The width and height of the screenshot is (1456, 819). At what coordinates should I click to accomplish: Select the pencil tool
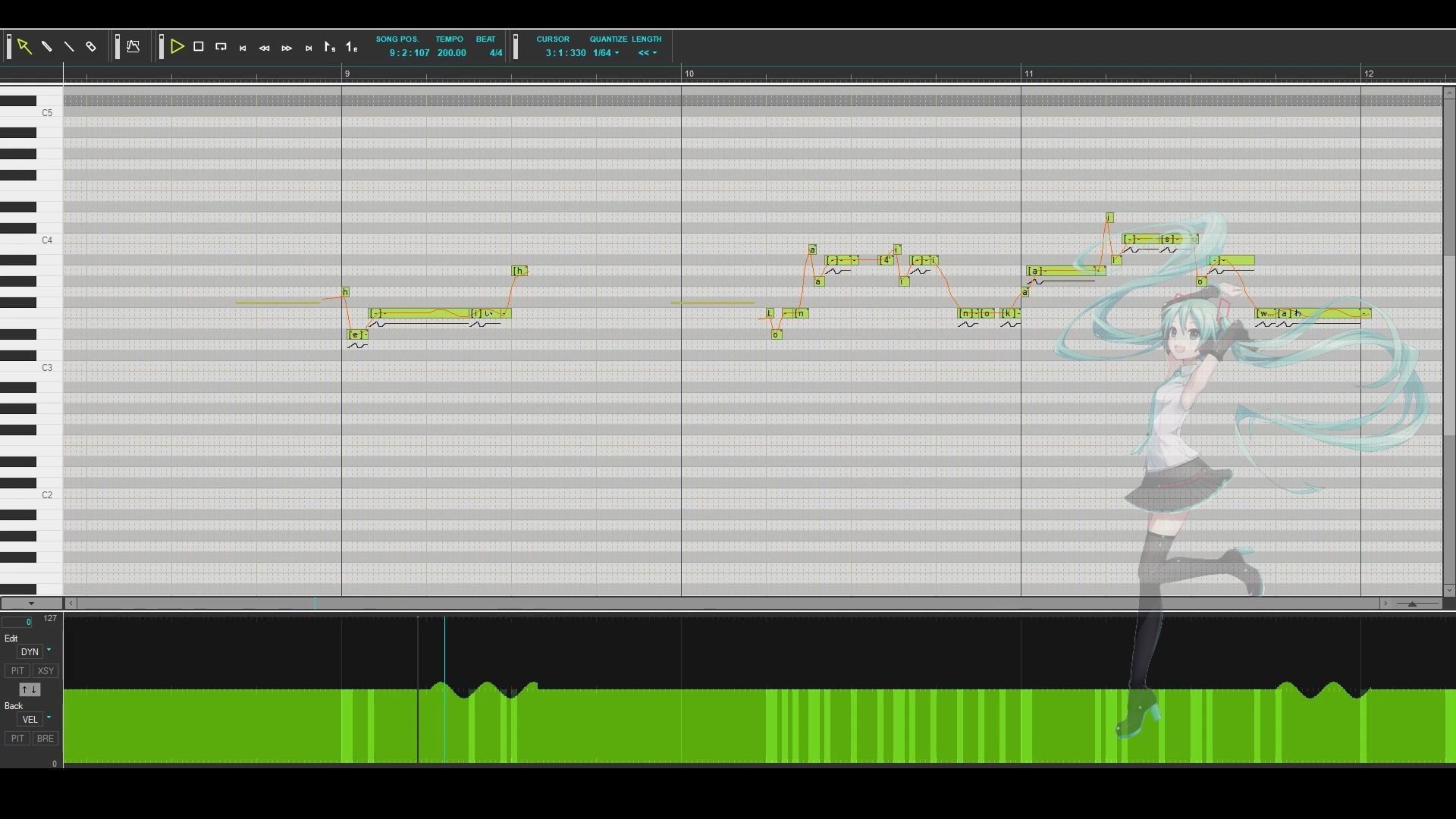[x=46, y=47]
